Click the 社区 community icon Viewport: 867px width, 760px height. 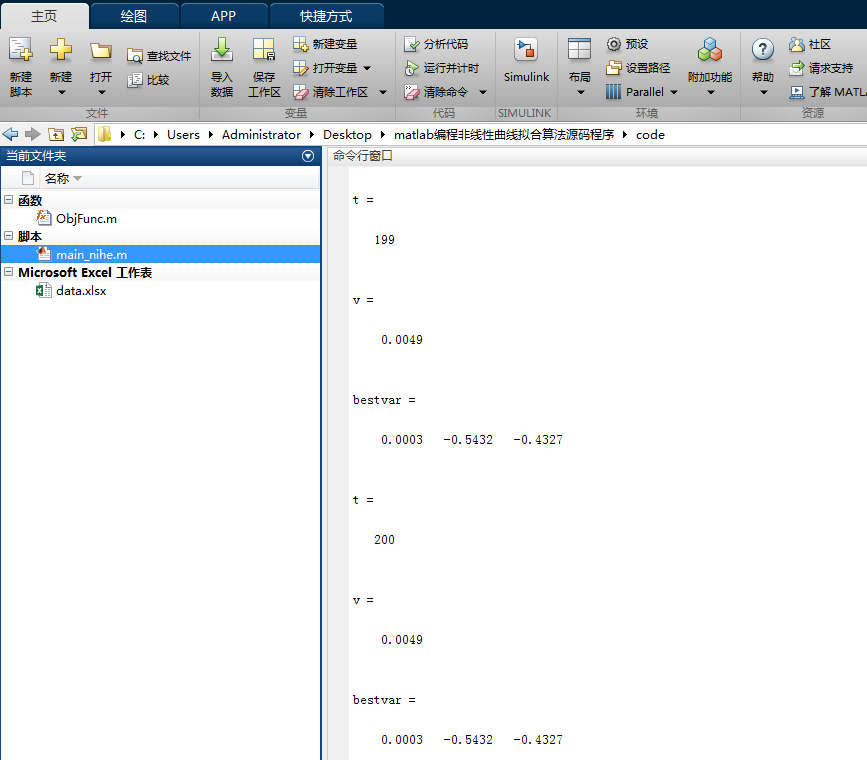click(x=797, y=44)
